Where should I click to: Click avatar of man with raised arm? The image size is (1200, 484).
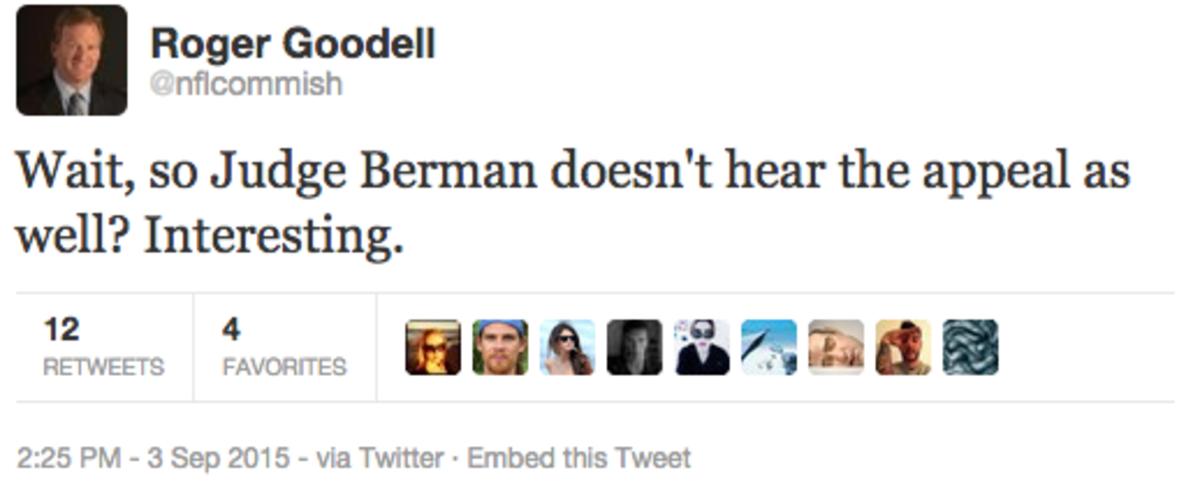(x=903, y=347)
